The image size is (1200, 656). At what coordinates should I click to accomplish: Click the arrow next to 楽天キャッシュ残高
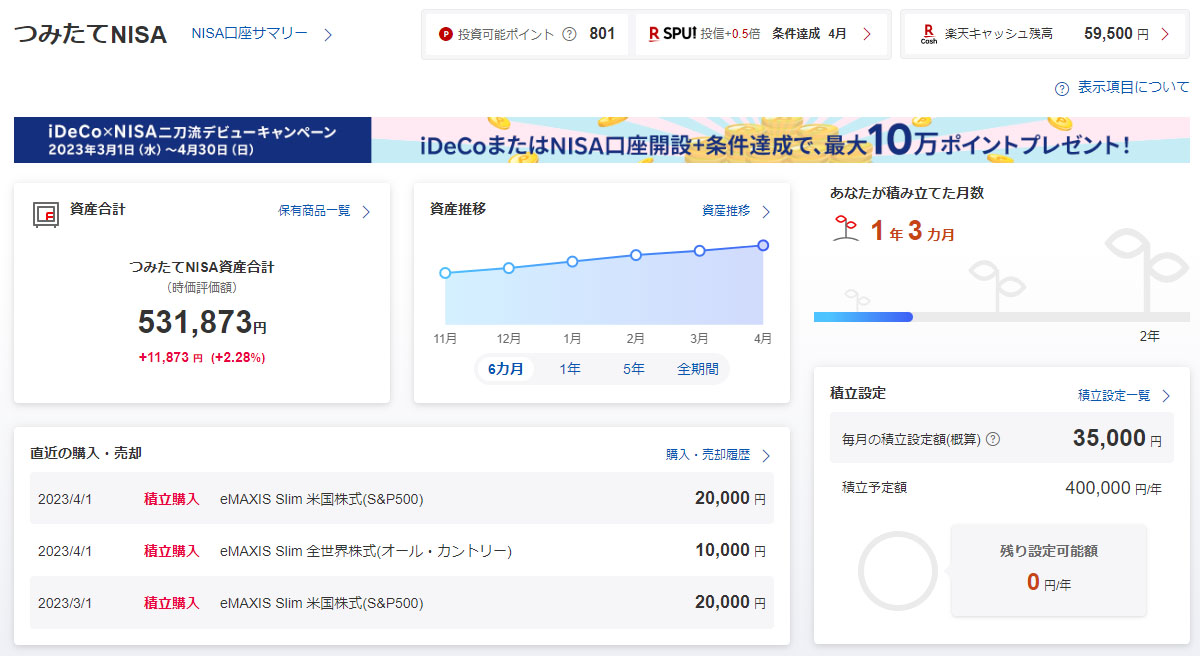(1166, 34)
